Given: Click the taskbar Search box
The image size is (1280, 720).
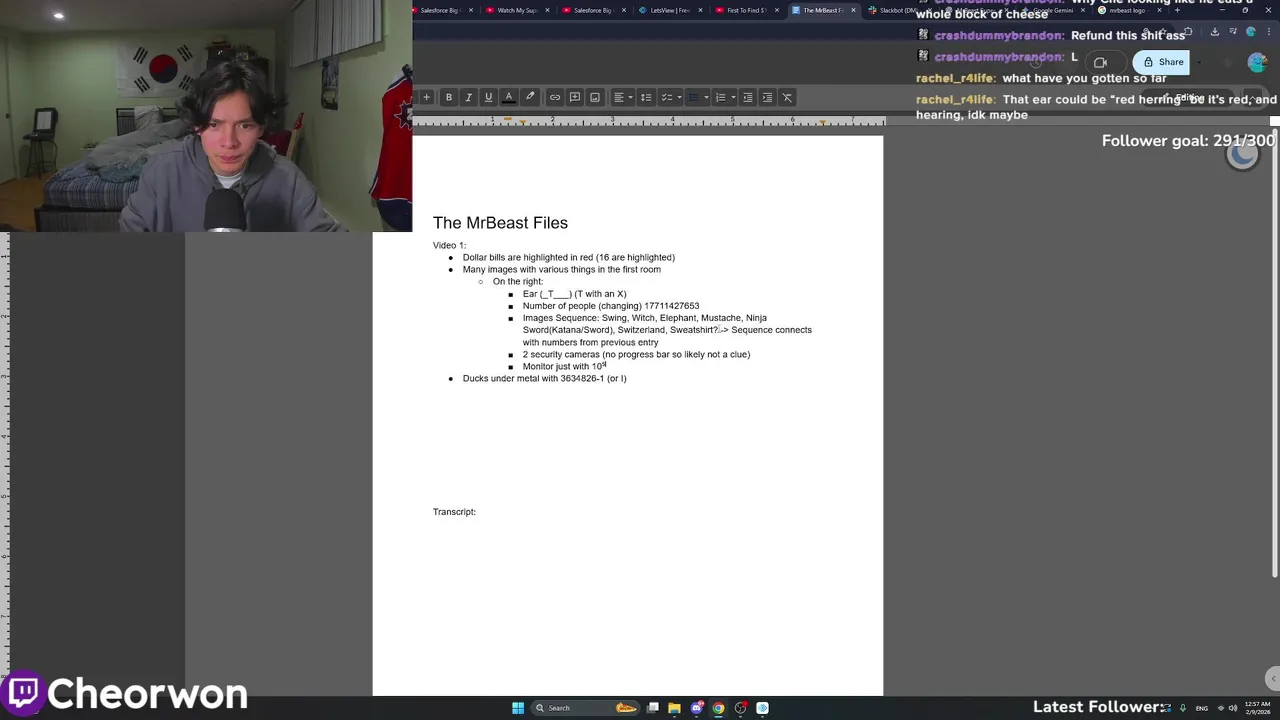Looking at the screenshot, I should point(587,708).
